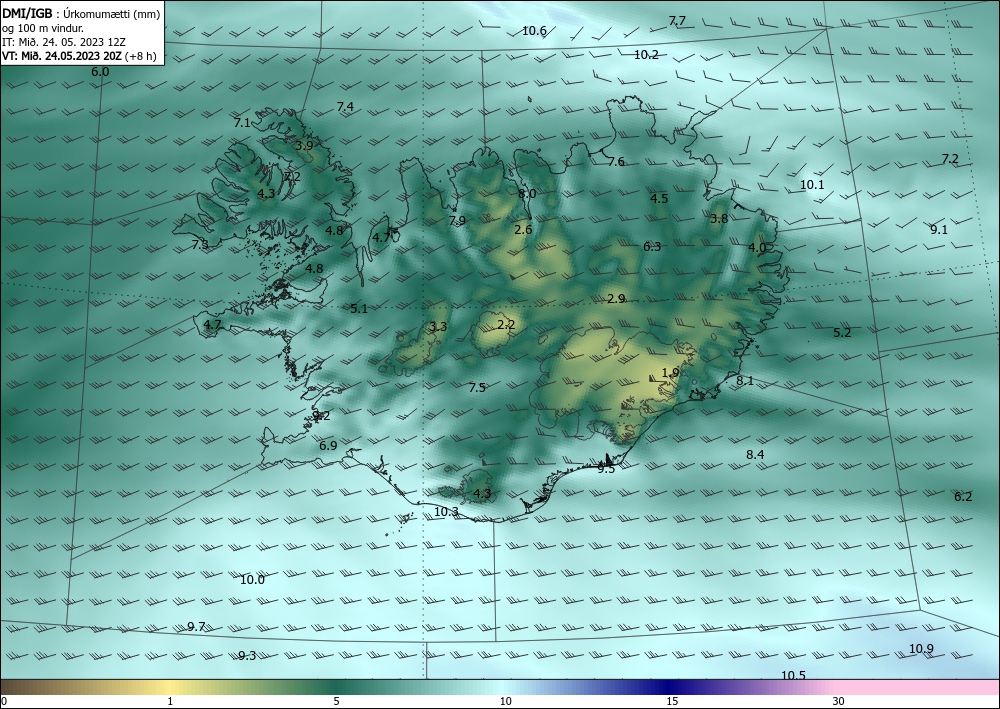Click the '5' label on the colour scale

click(336, 702)
